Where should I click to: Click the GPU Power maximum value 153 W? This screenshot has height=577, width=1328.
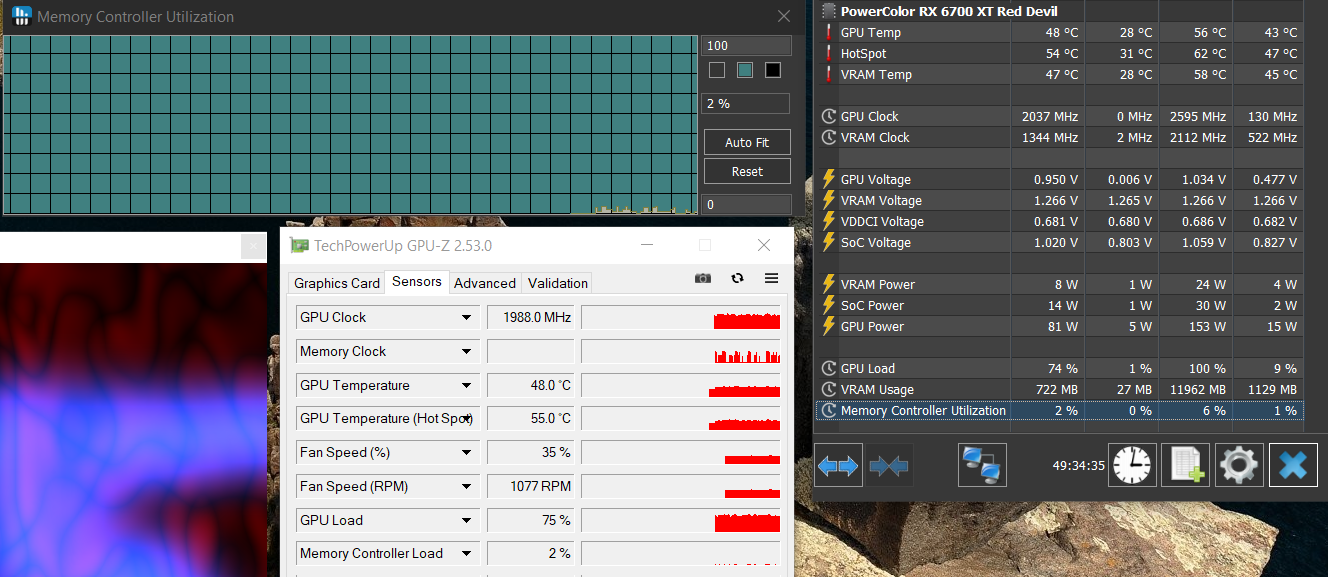pyautogui.click(x=1208, y=326)
